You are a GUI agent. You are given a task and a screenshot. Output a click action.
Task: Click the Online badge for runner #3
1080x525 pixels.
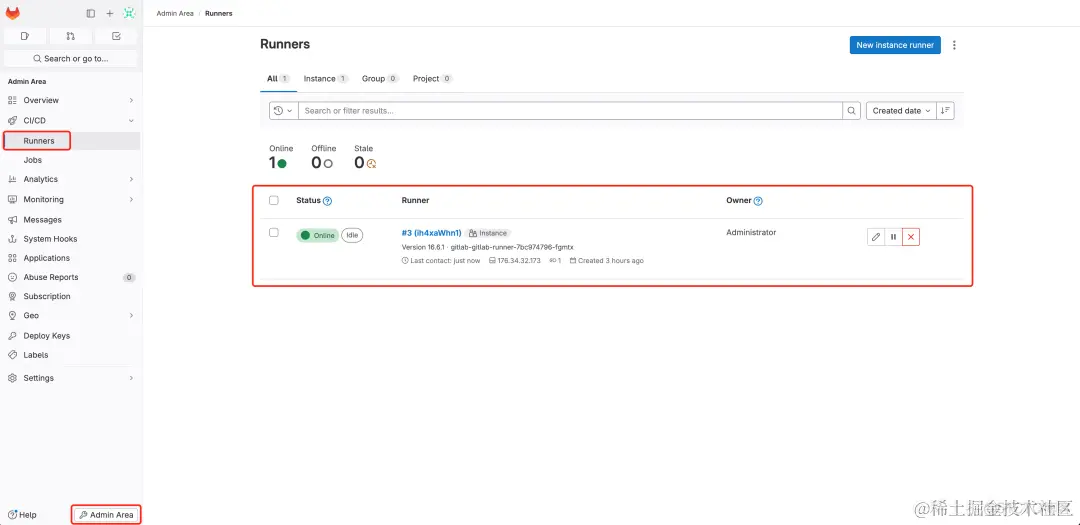coord(318,236)
